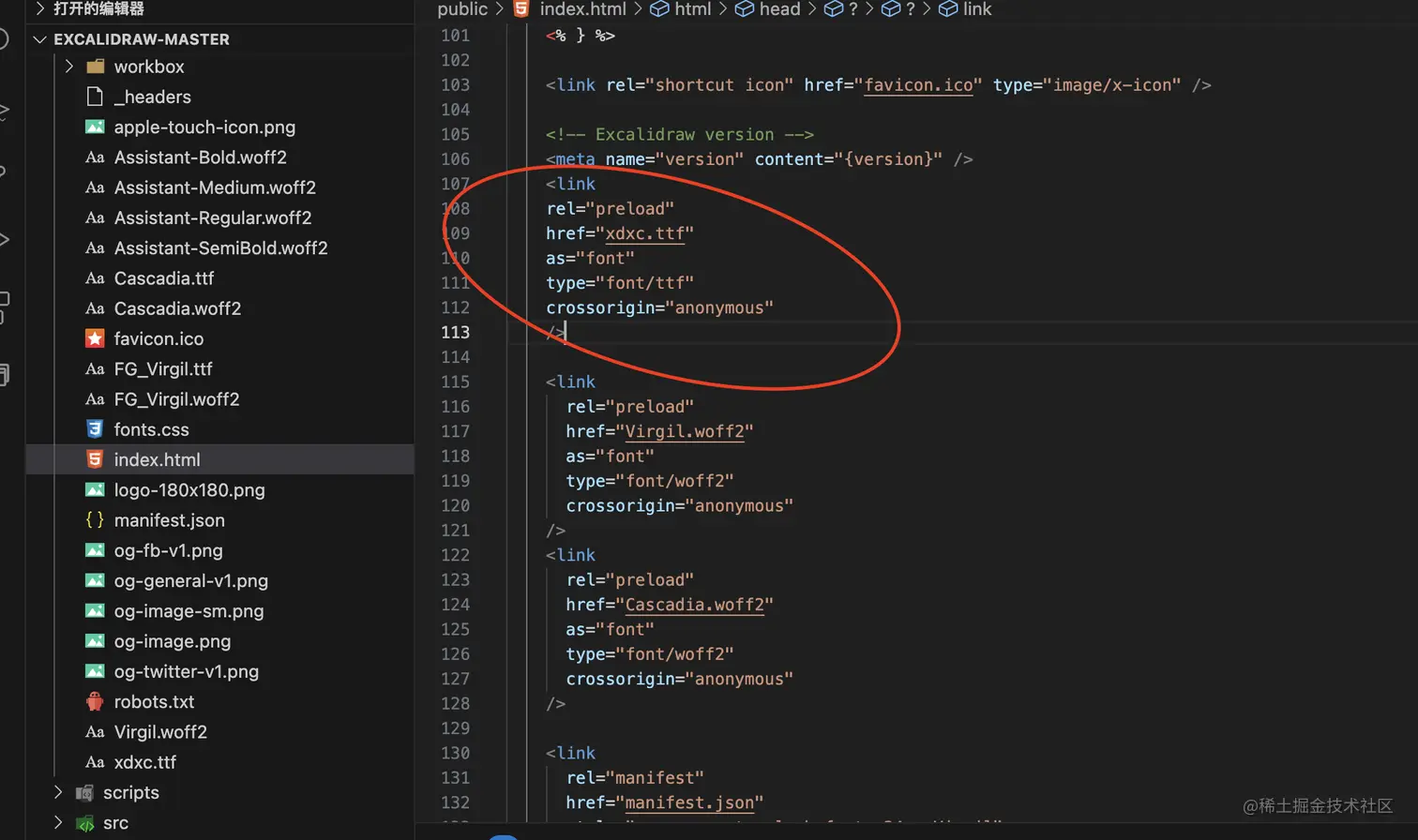Open og-general-v1.png file

tap(191, 580)
